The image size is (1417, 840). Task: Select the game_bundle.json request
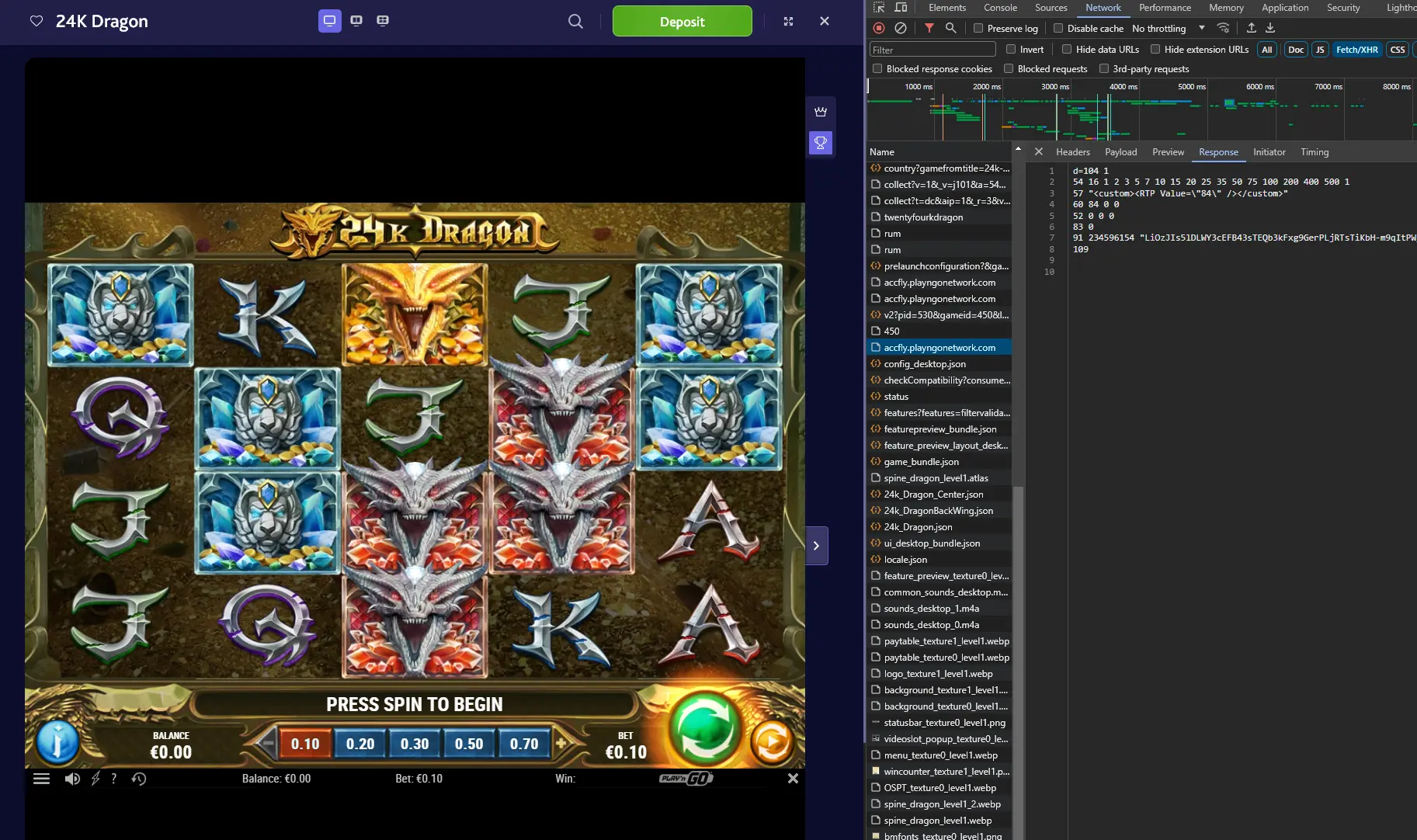939,462
